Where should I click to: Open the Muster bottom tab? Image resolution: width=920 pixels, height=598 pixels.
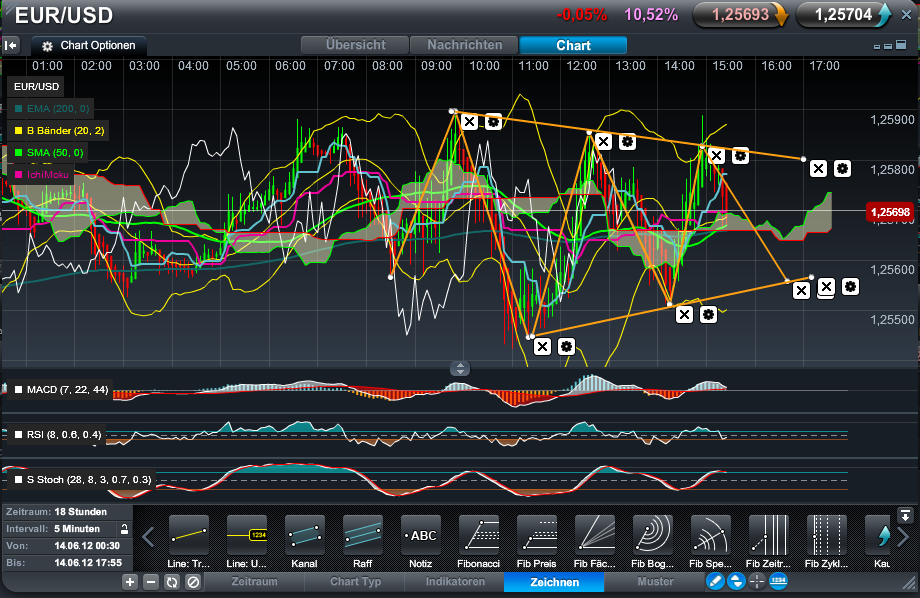click(x=655, y=582)
